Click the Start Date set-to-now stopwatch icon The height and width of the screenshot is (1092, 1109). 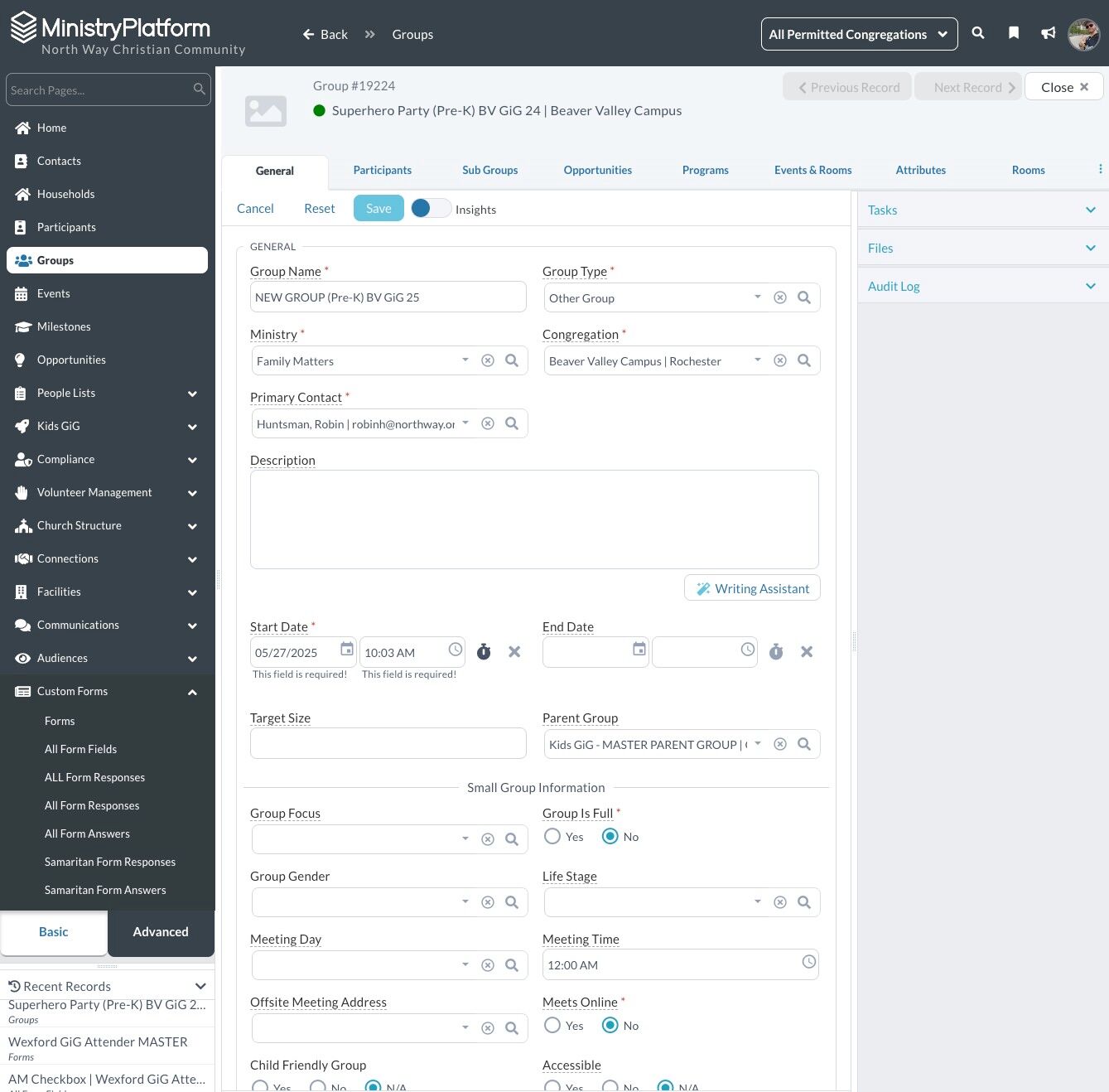(484, 652)
